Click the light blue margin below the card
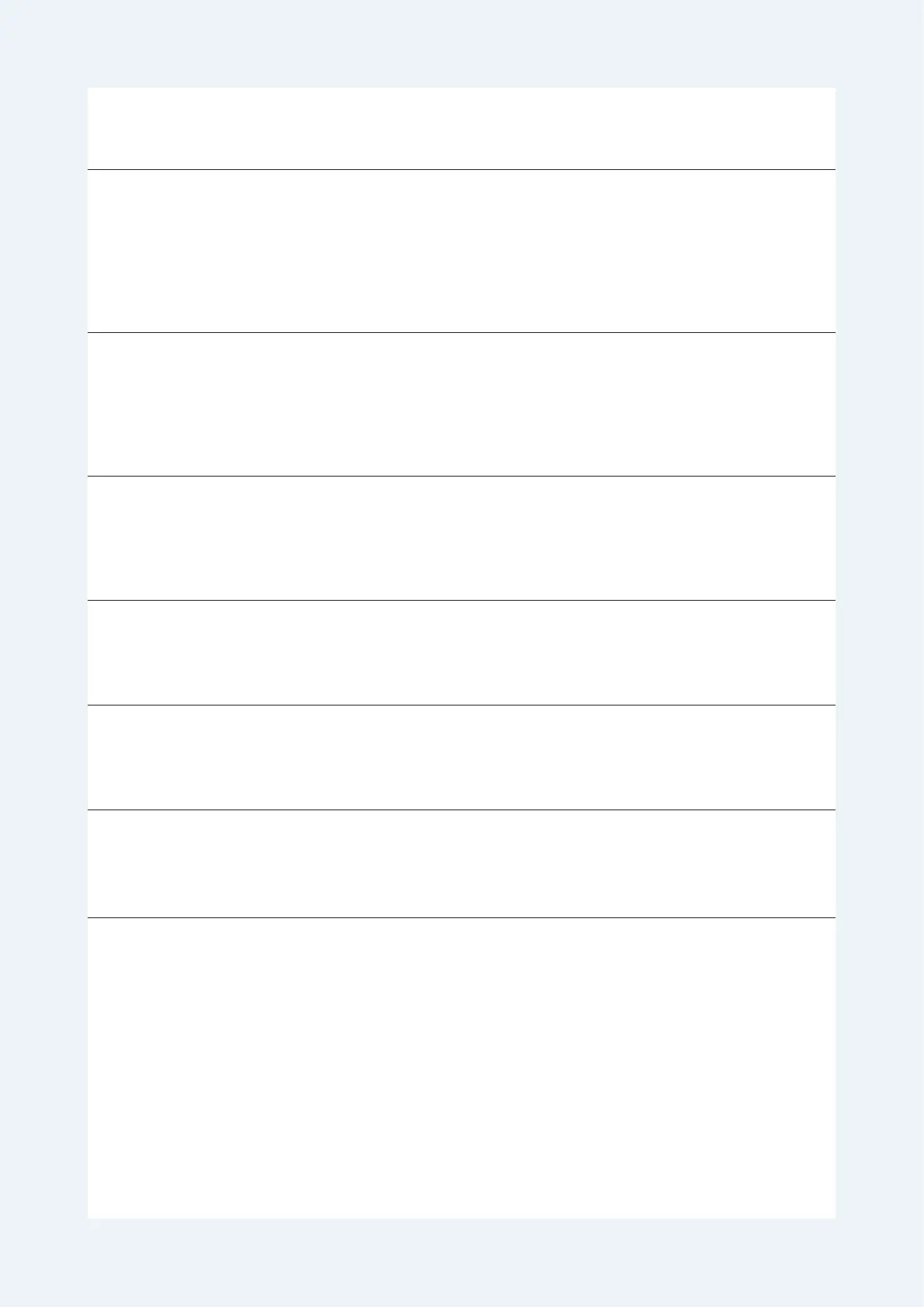924x1307 pixels. [462, 1263]
